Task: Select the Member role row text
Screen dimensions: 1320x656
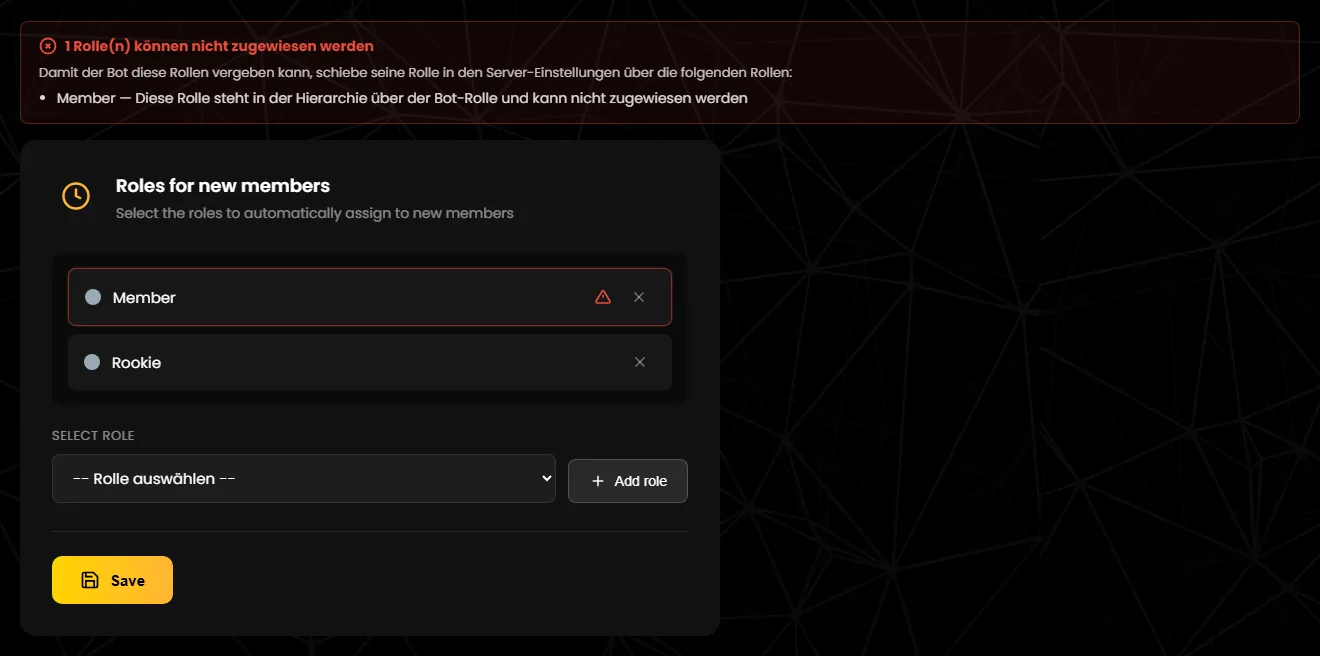Action: (x=144, y=298)
